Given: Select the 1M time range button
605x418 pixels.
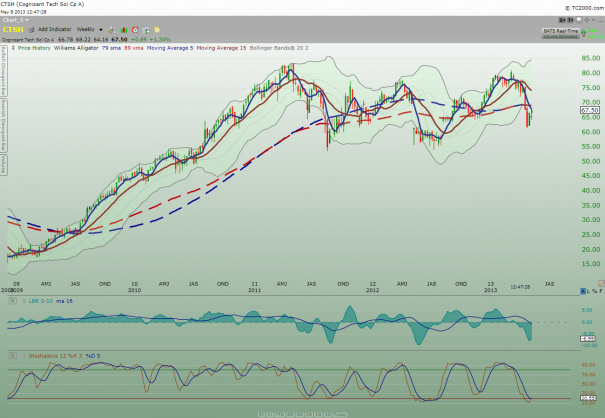Looking at the screenshot, I should (309, 415).
